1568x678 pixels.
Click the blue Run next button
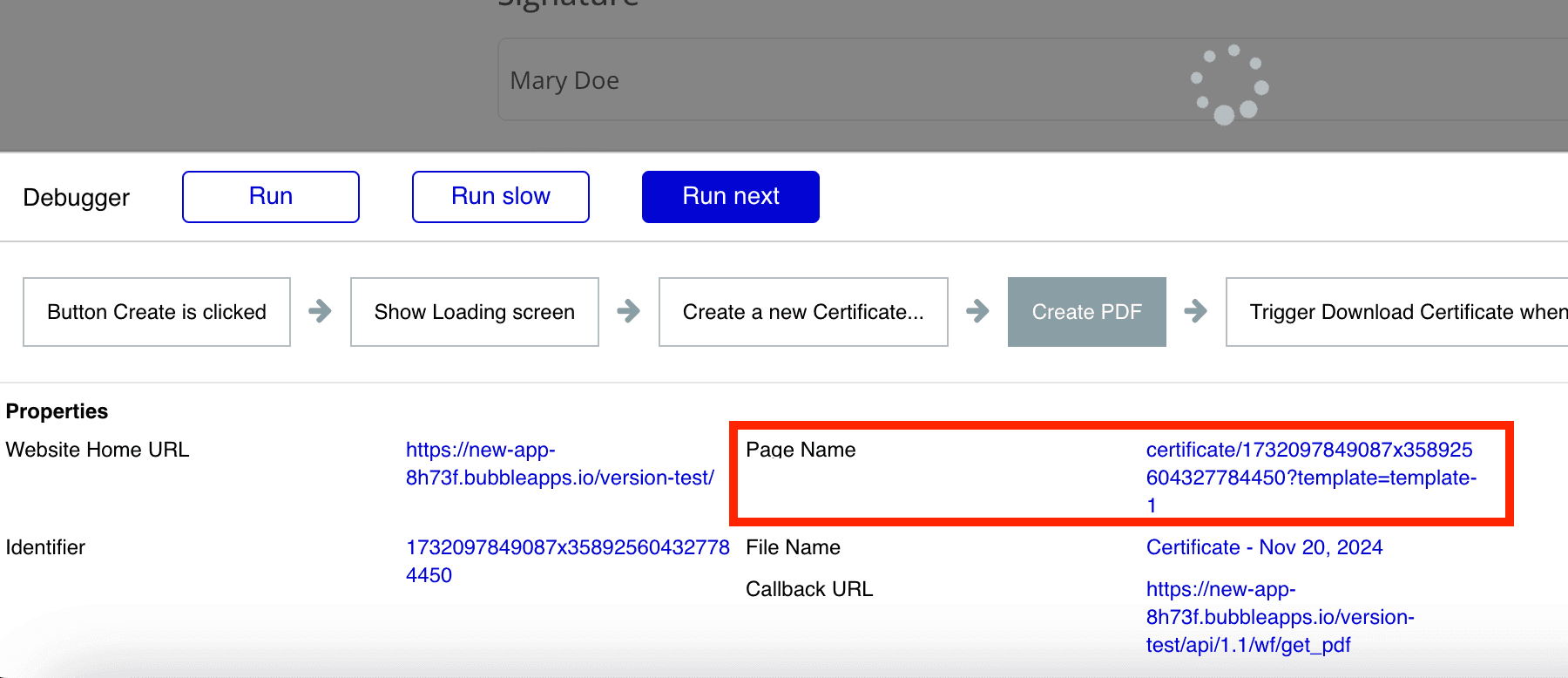pos(730,197)
